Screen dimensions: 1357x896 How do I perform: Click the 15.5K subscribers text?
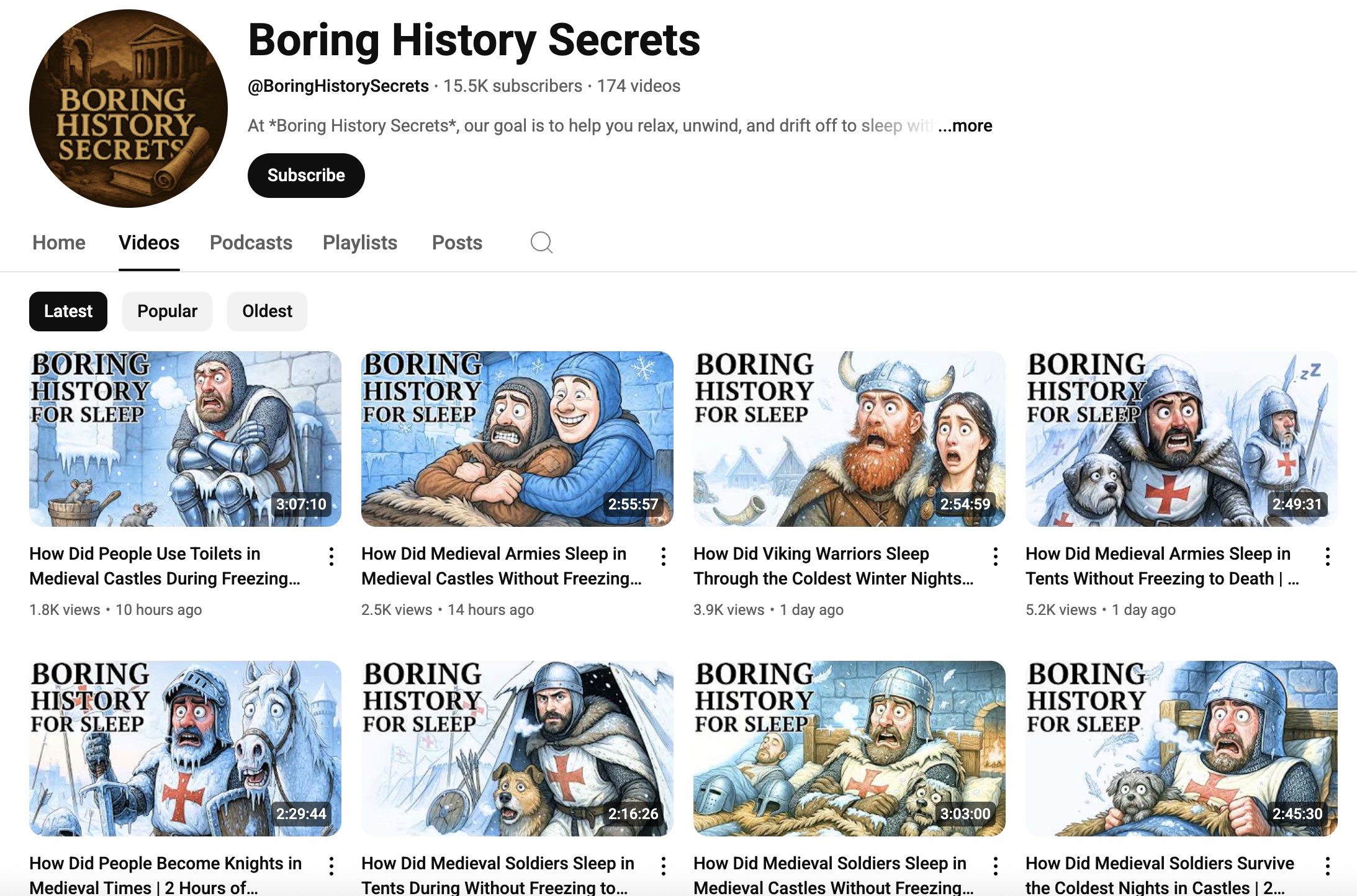[513, 86]
